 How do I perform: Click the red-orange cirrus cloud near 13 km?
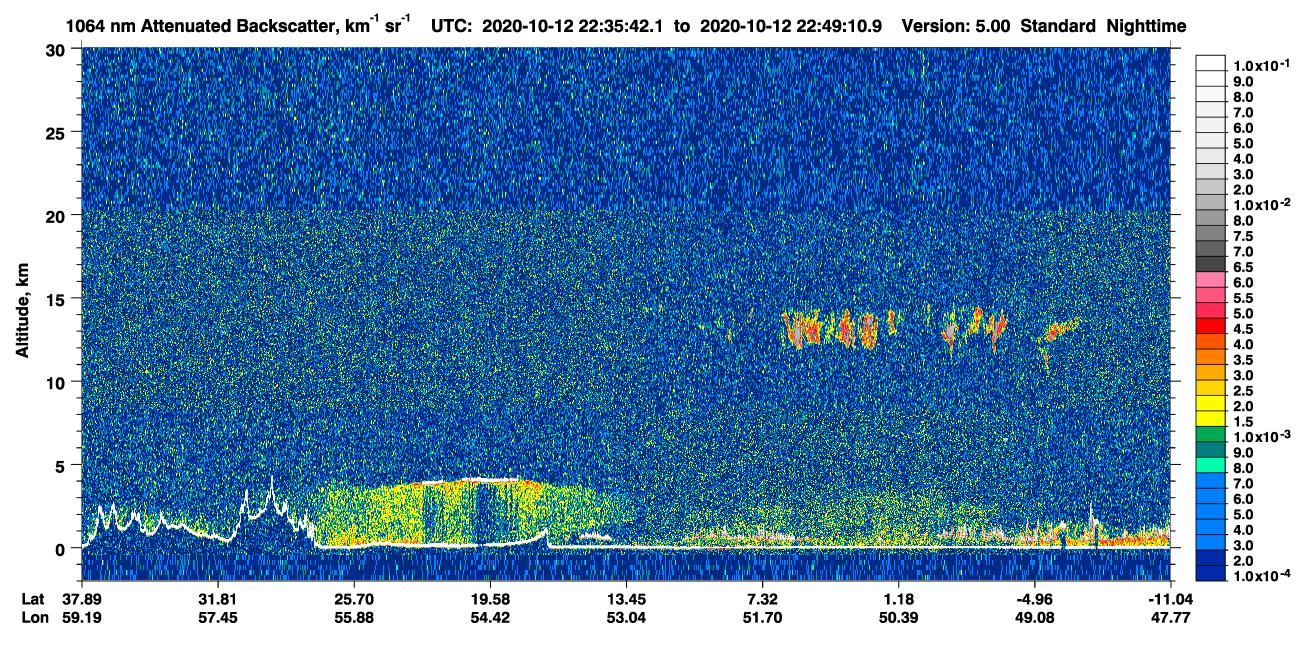[x=830, y=329]
